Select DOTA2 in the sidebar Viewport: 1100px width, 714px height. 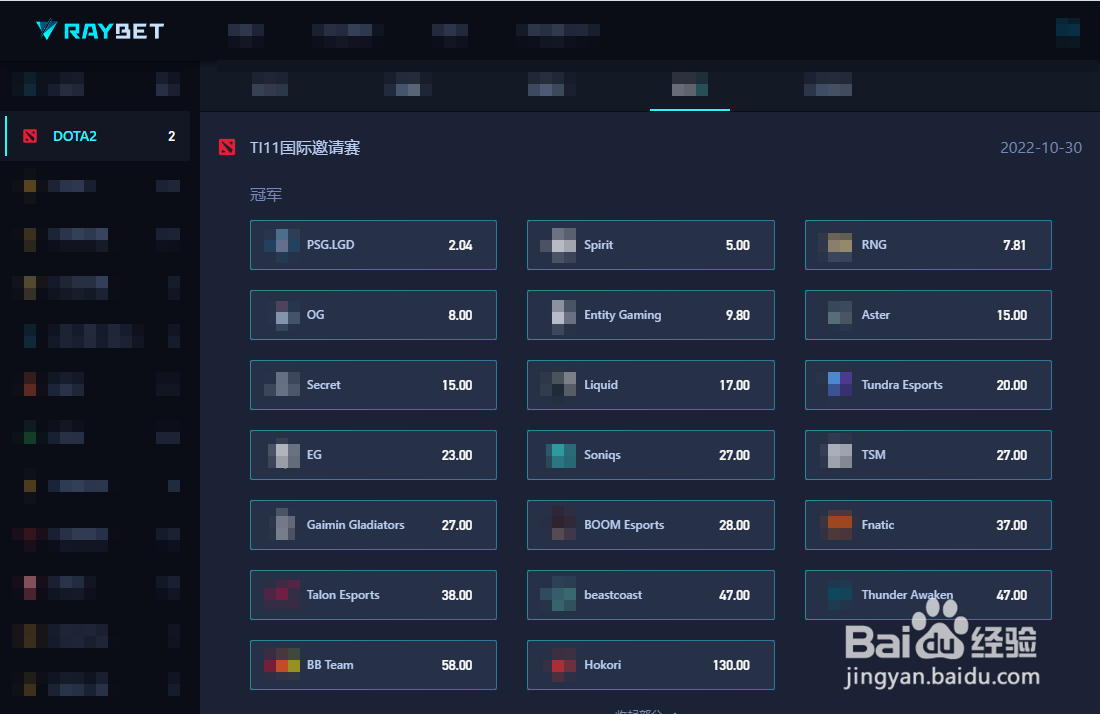(x=97, y=136)
